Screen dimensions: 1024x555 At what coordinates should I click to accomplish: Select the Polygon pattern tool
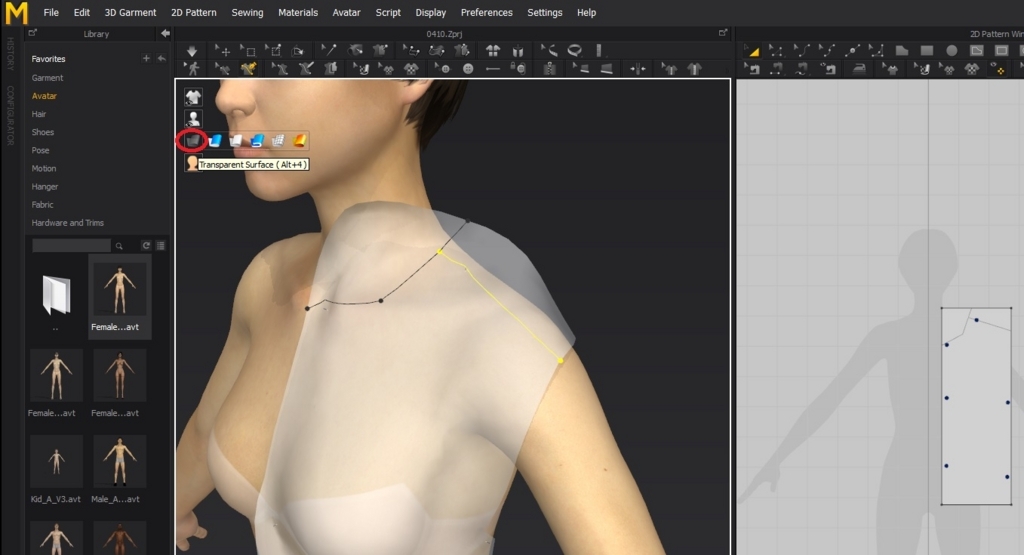click(x=902, y=51)
